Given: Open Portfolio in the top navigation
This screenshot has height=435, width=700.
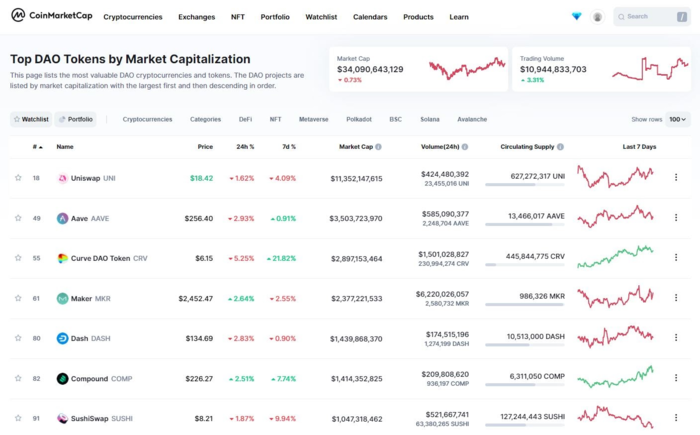Looking at the screenshot, I should (x=275, y=17).
